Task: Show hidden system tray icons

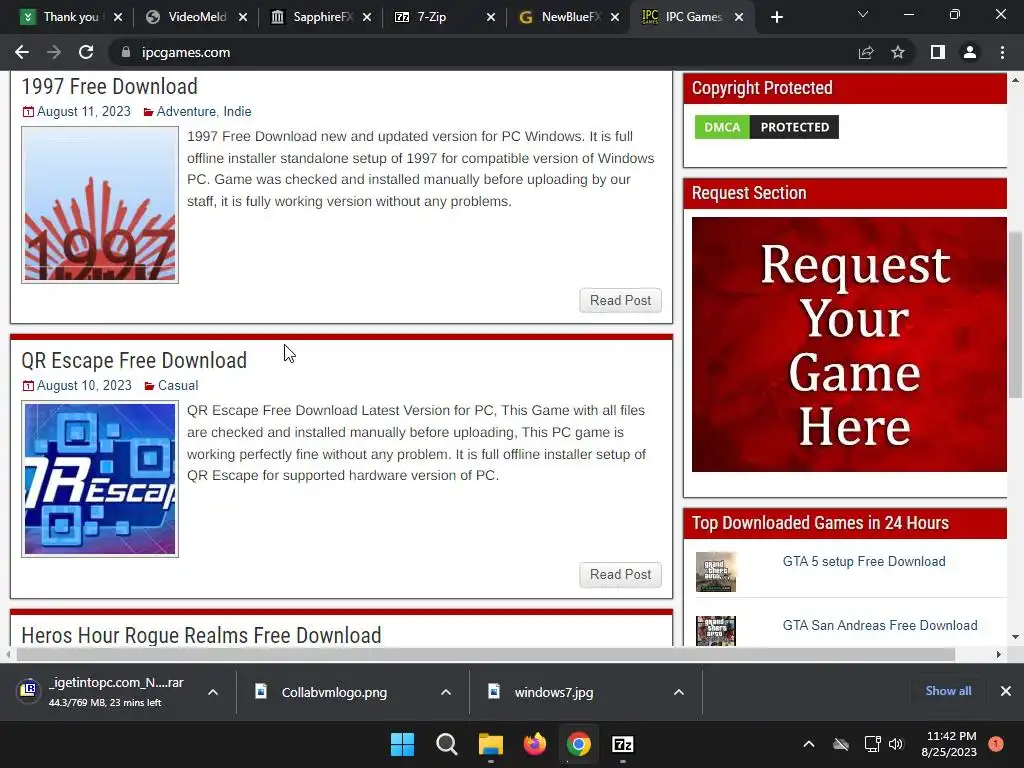Action: click(x=808, y=744)
